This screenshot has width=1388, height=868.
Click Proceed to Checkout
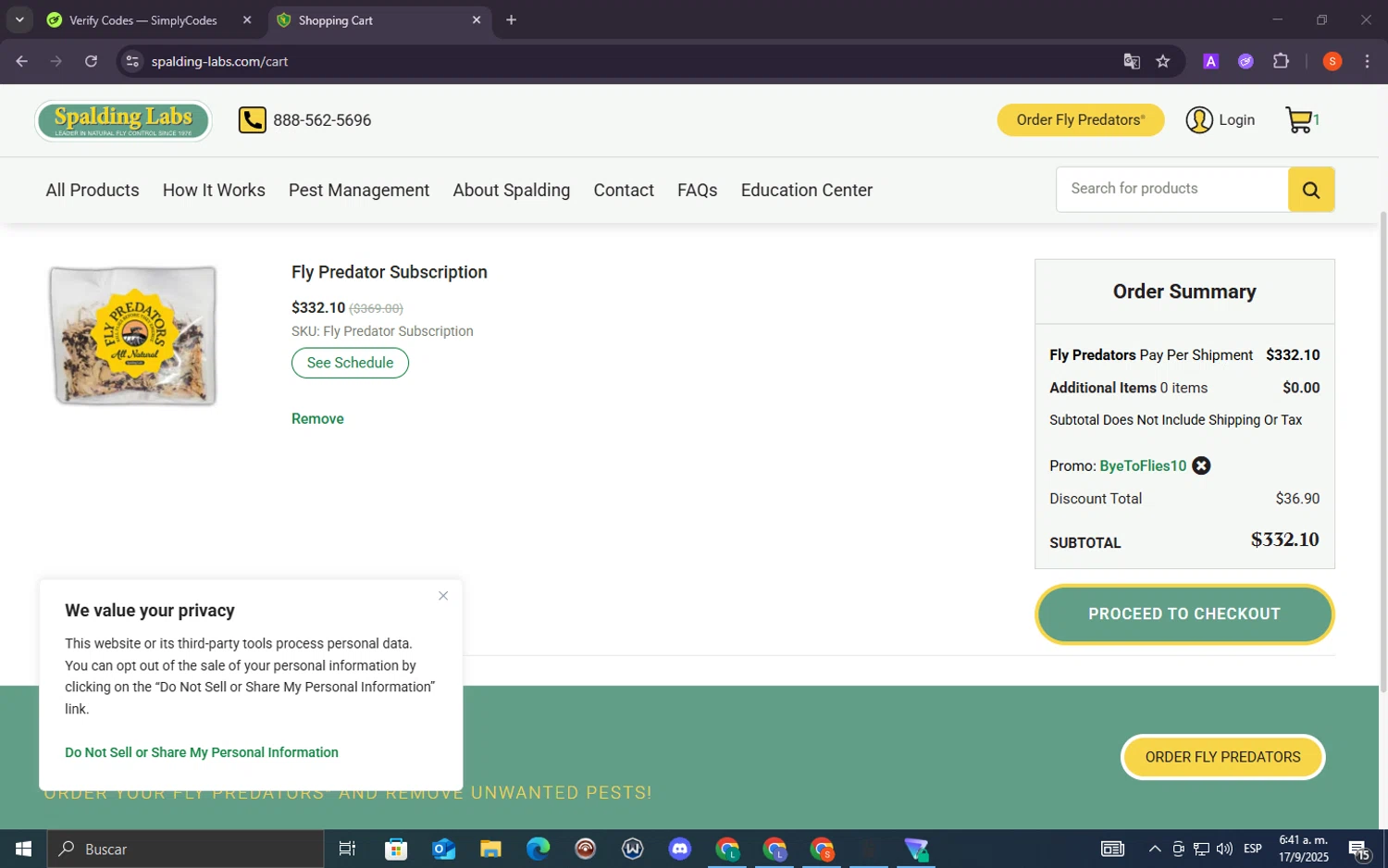(x=1184, y=614)
